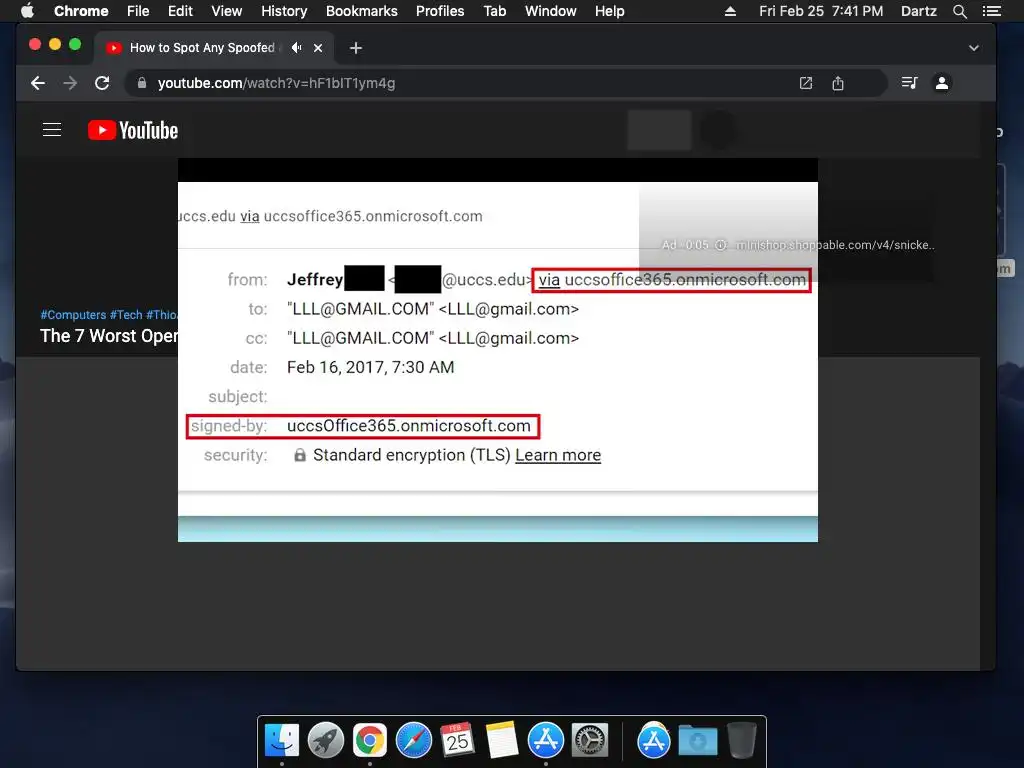The image size is (1024, 768).
Task: Open Trash in the Dock
Action: 742,741
